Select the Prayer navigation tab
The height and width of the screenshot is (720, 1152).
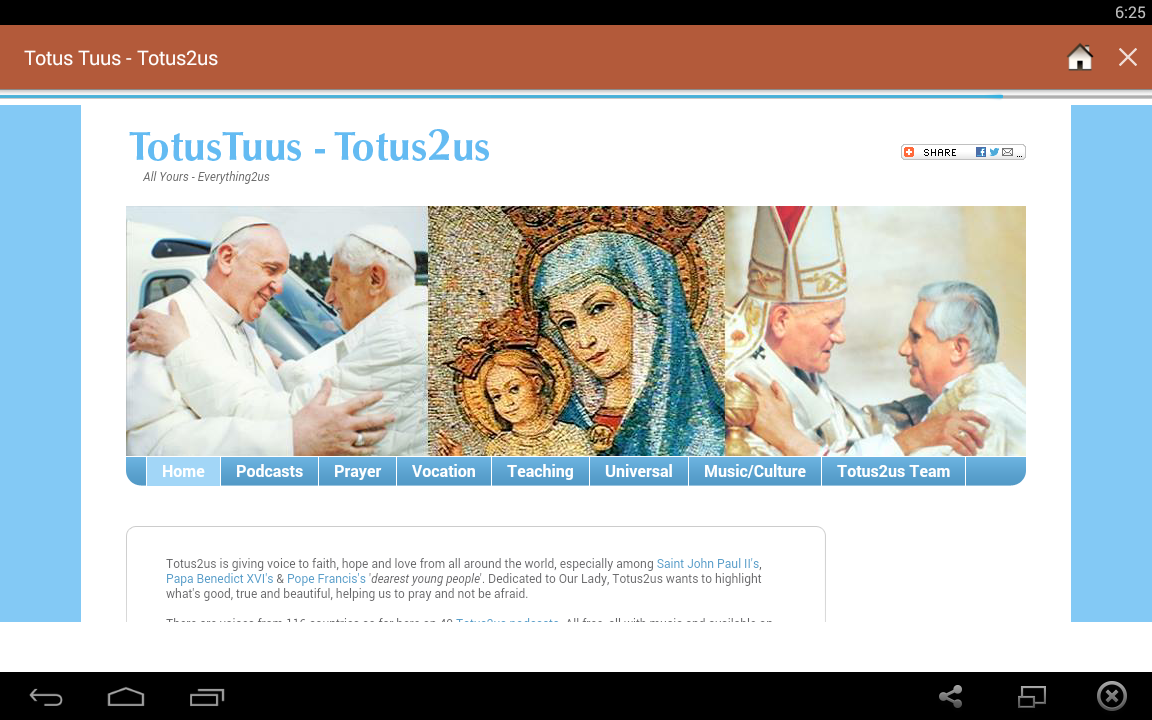click(358, 472)
